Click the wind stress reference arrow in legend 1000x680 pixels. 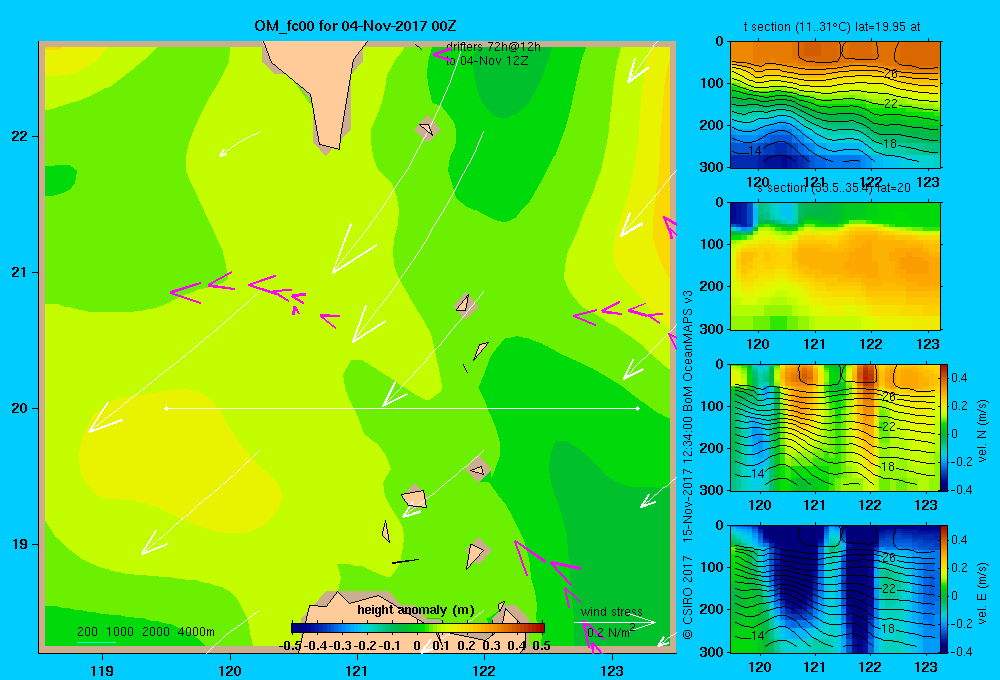coord(615,622)
